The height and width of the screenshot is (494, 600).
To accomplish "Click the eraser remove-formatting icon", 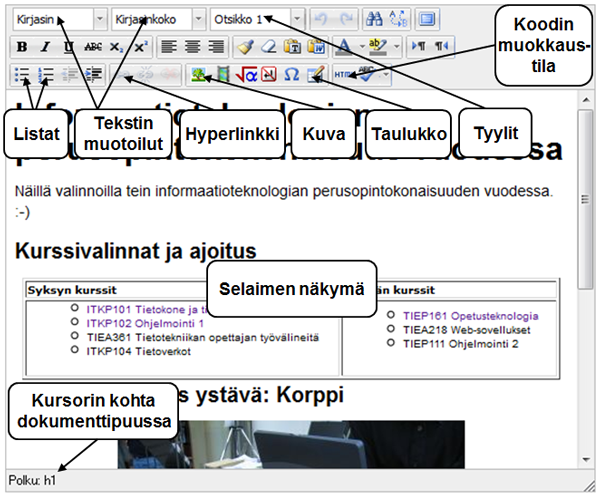I will [x=269, y=47].
